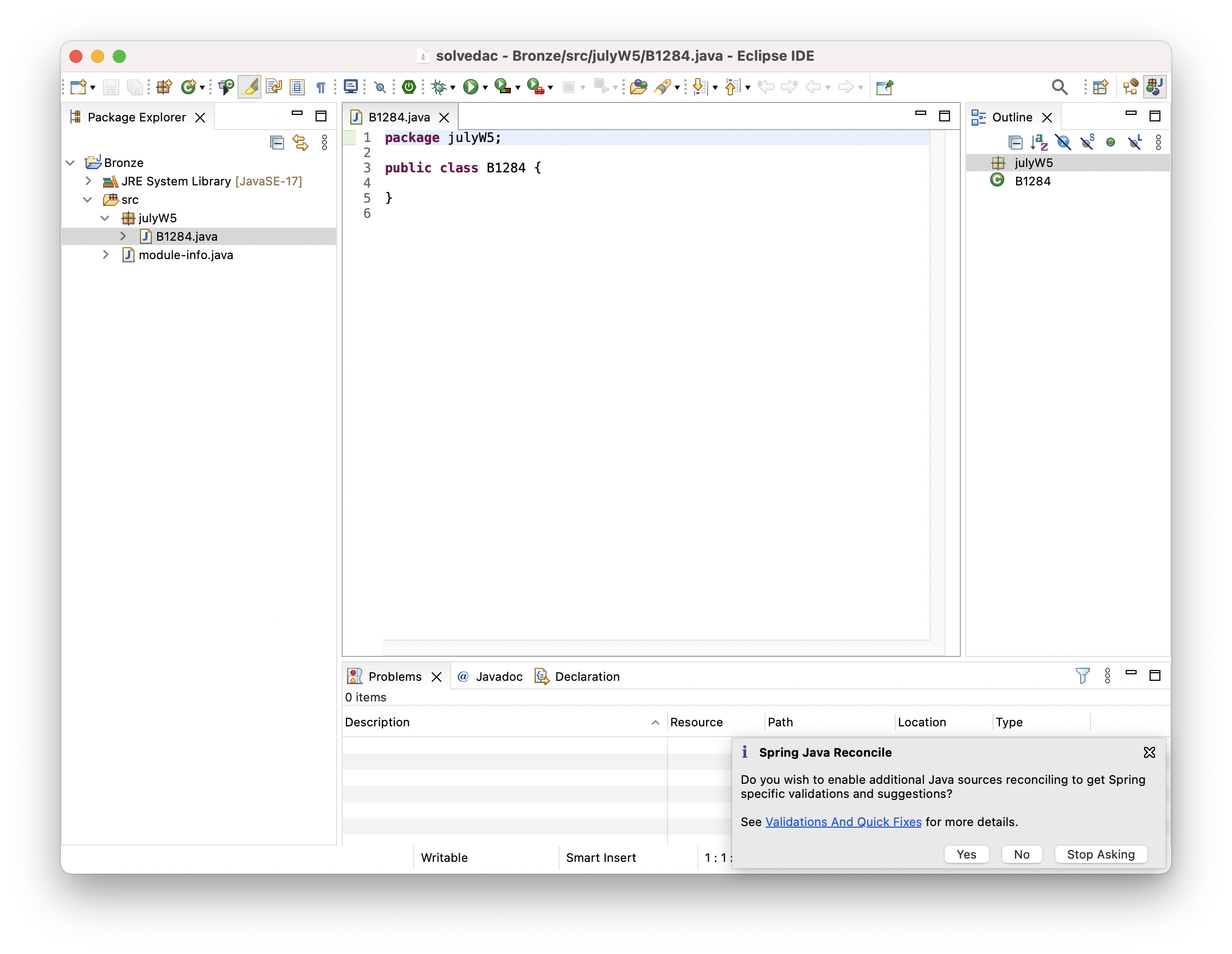The height and width of the screenshot is (954, 1232).
Task: Toggle Mark Occurrences highlighter icon
Action: (249, 87)
